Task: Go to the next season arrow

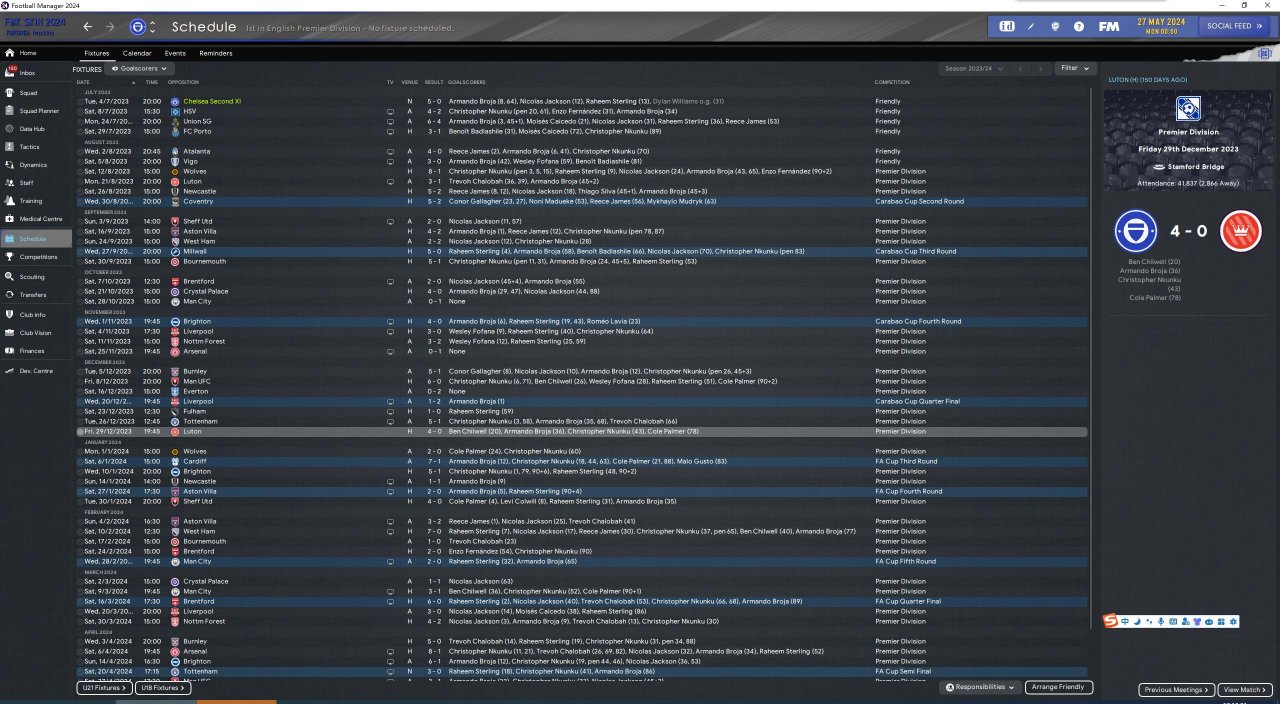Action: [x=1040, y=68]
